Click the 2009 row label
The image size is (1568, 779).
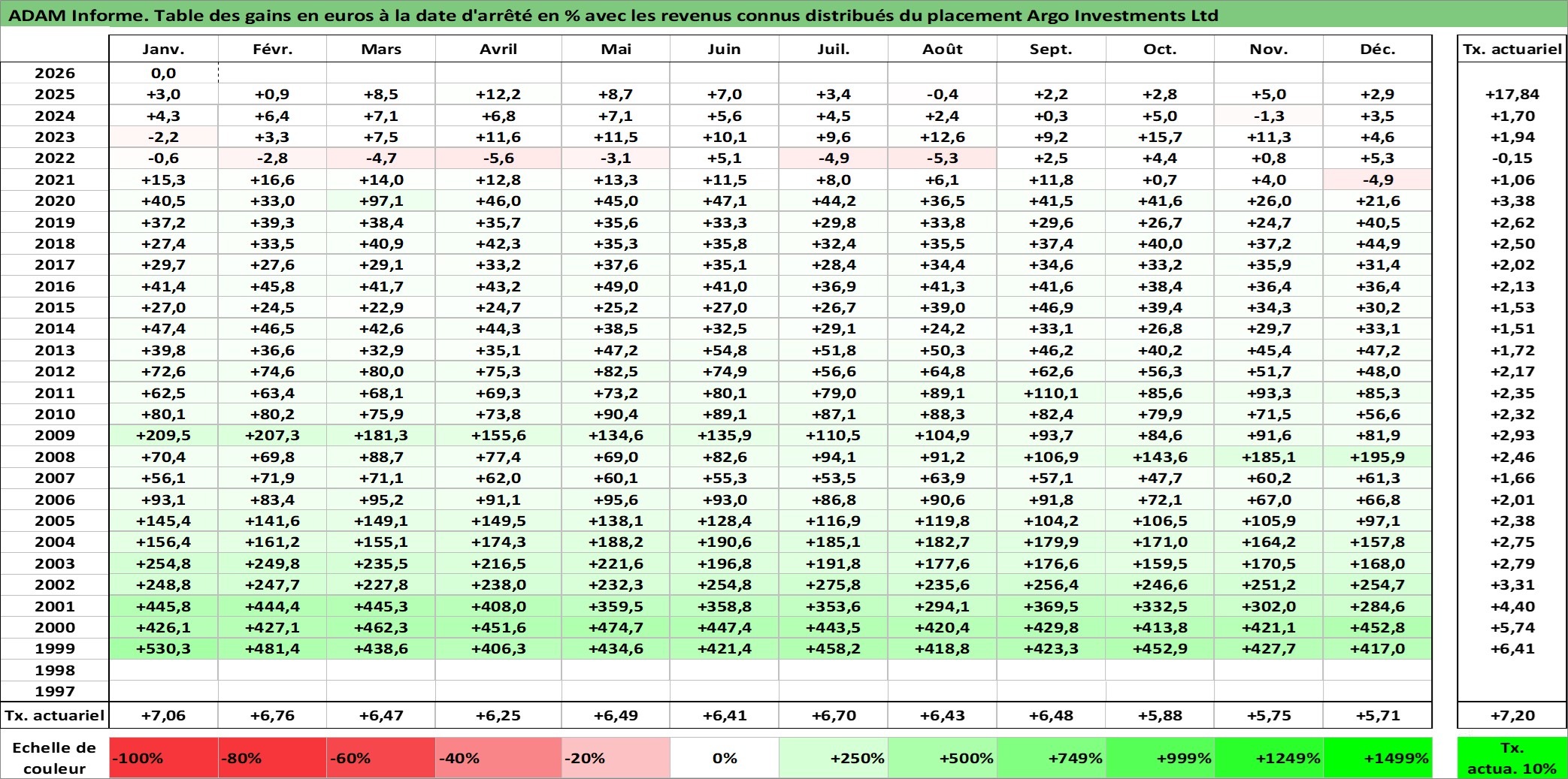tap(55, 435)
